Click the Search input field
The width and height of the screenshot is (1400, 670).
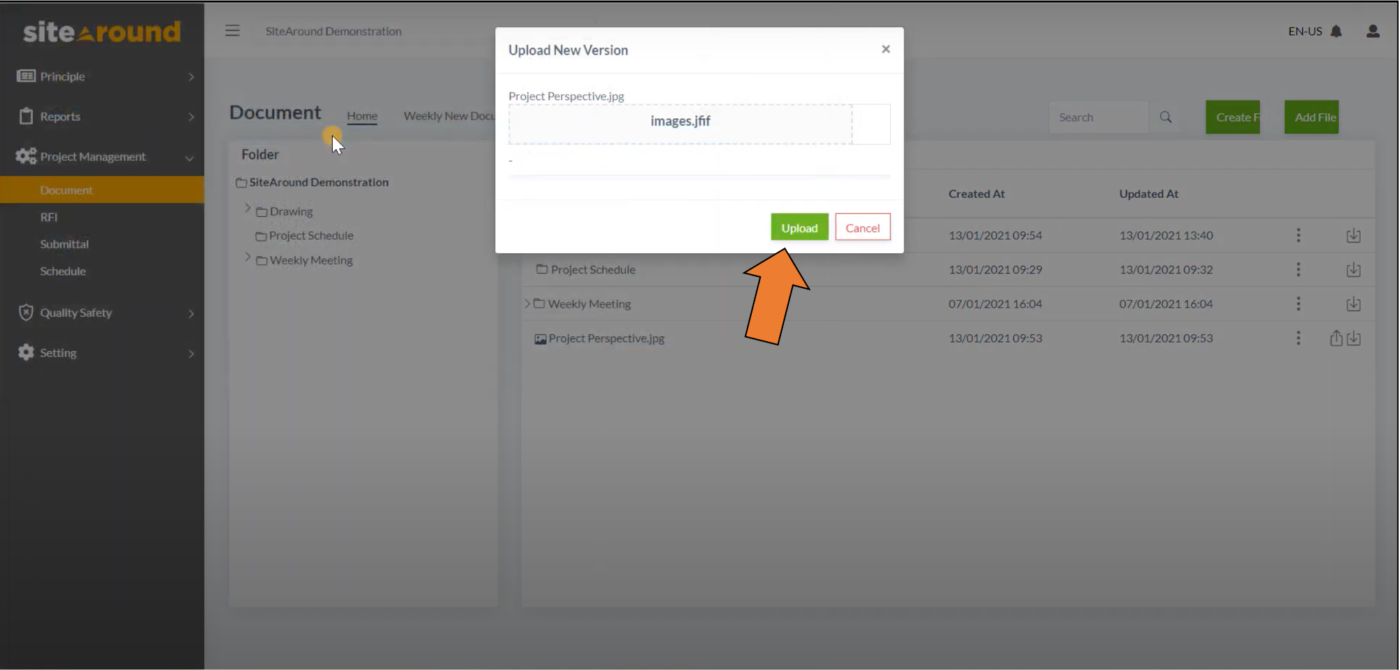tap(1098, 117)
